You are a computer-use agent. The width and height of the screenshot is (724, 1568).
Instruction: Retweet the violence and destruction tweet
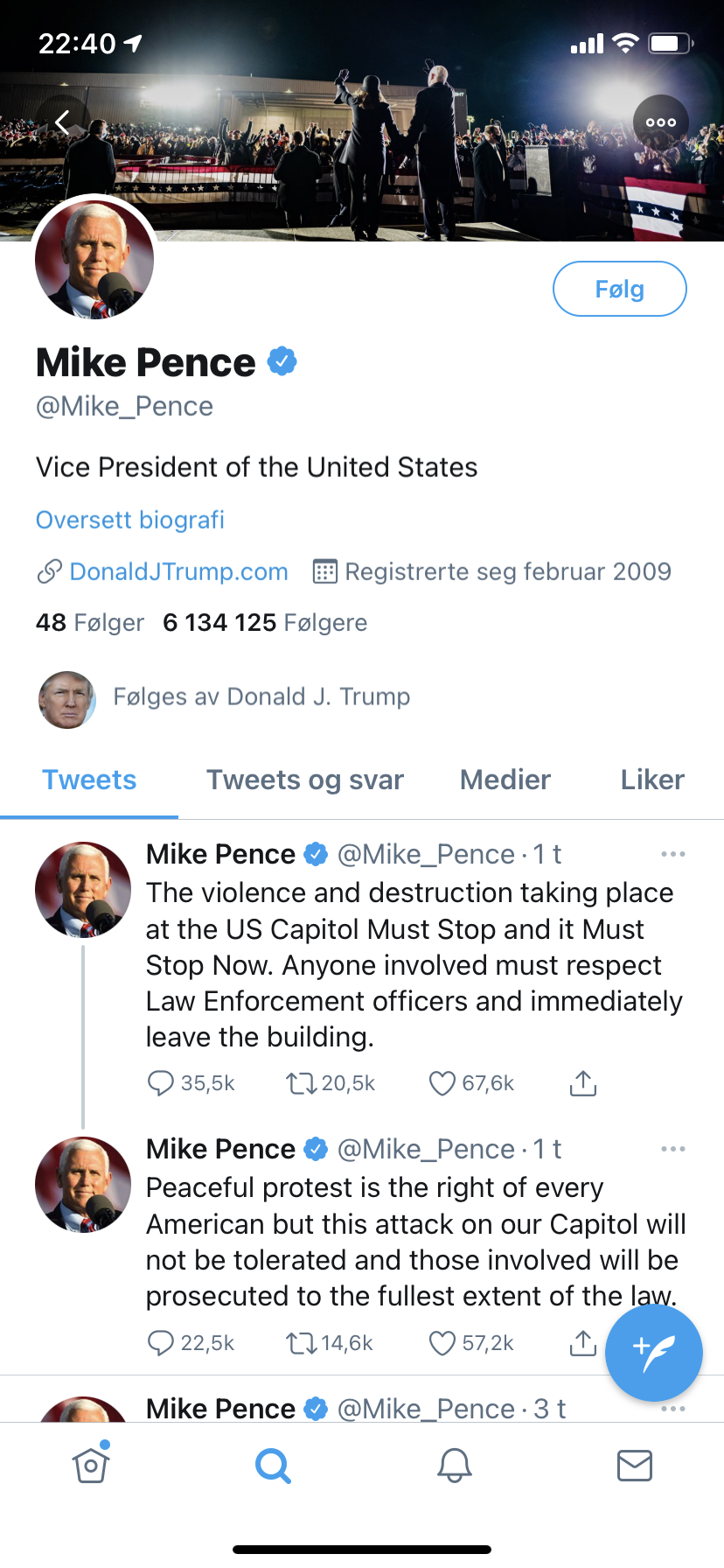coord(301,1083)
